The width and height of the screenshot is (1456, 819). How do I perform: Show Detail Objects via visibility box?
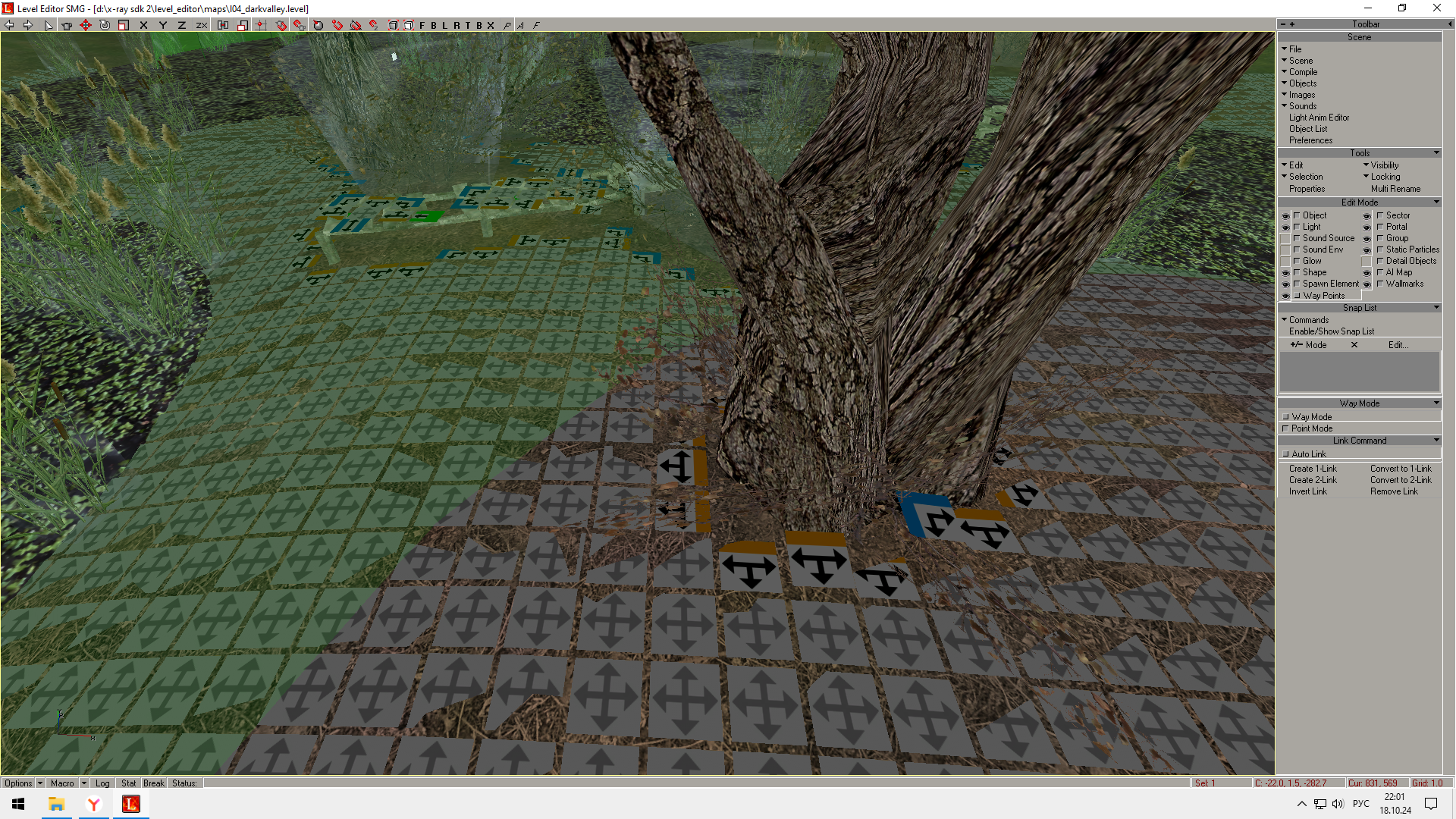tap(1367, 262)
